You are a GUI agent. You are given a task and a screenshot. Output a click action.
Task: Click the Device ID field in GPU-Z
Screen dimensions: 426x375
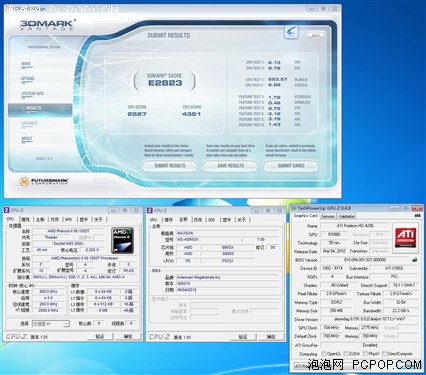(x=333, y=268)
